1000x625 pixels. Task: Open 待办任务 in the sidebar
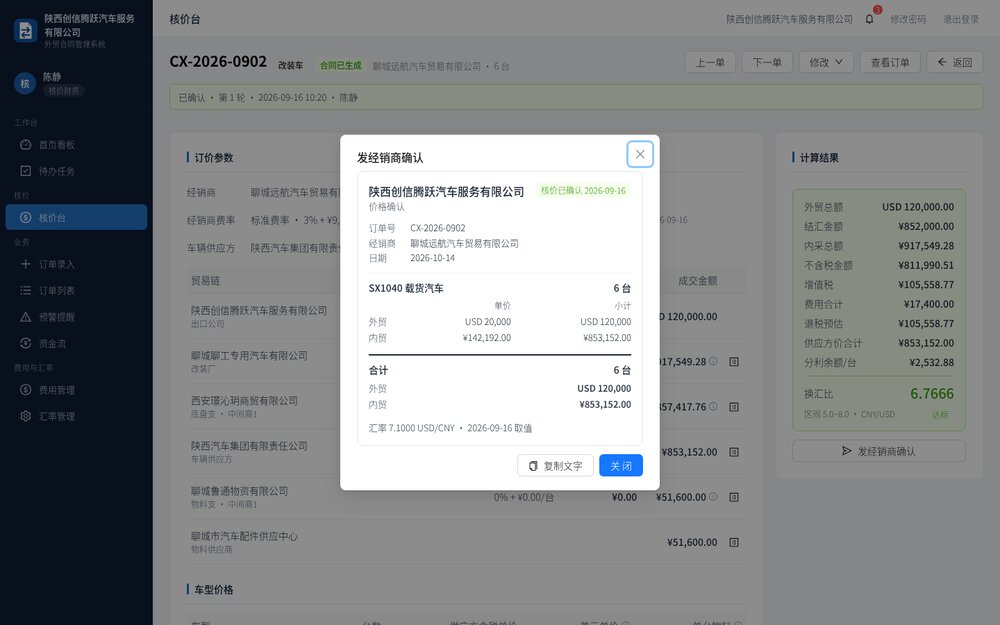click(x=76, y=171)
